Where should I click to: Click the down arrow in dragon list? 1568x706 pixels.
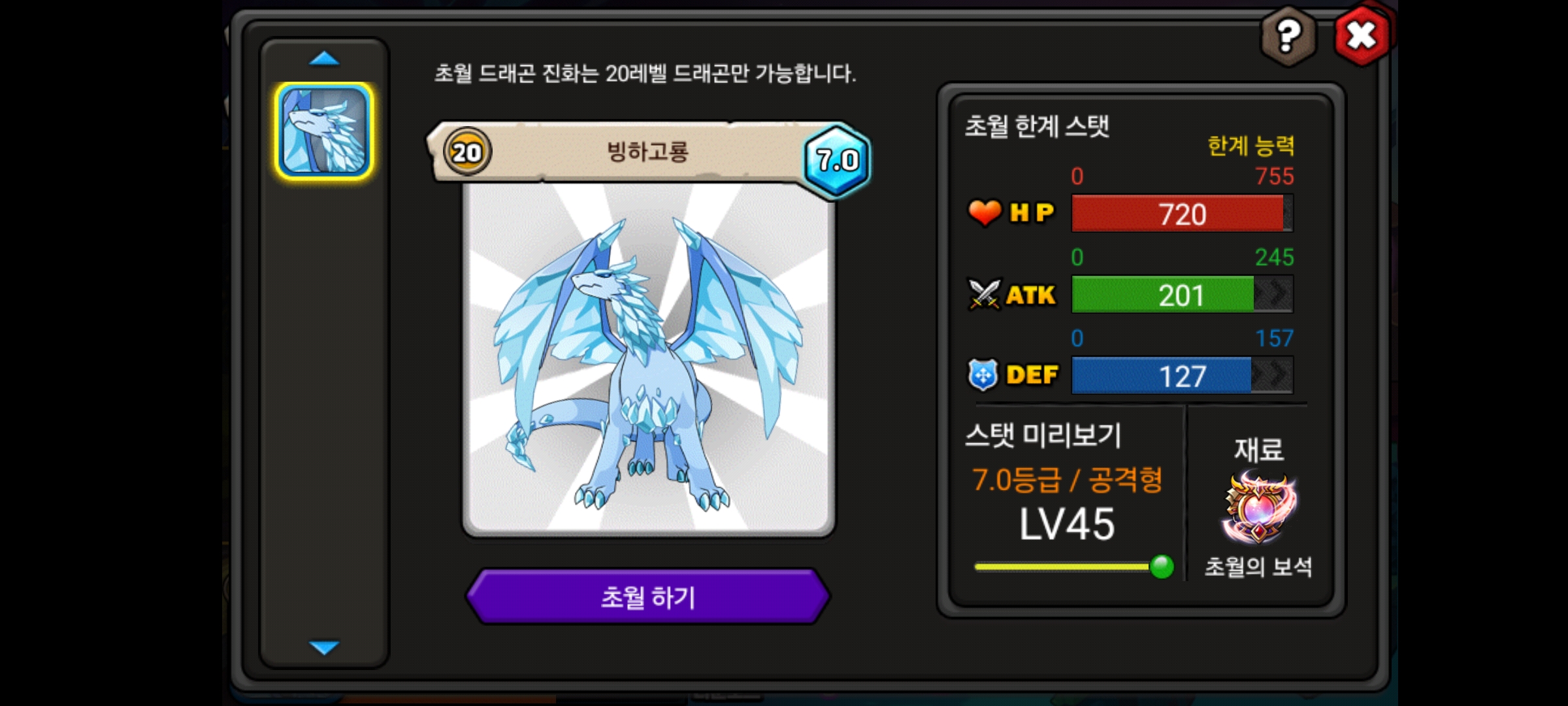tap(324, 647)
